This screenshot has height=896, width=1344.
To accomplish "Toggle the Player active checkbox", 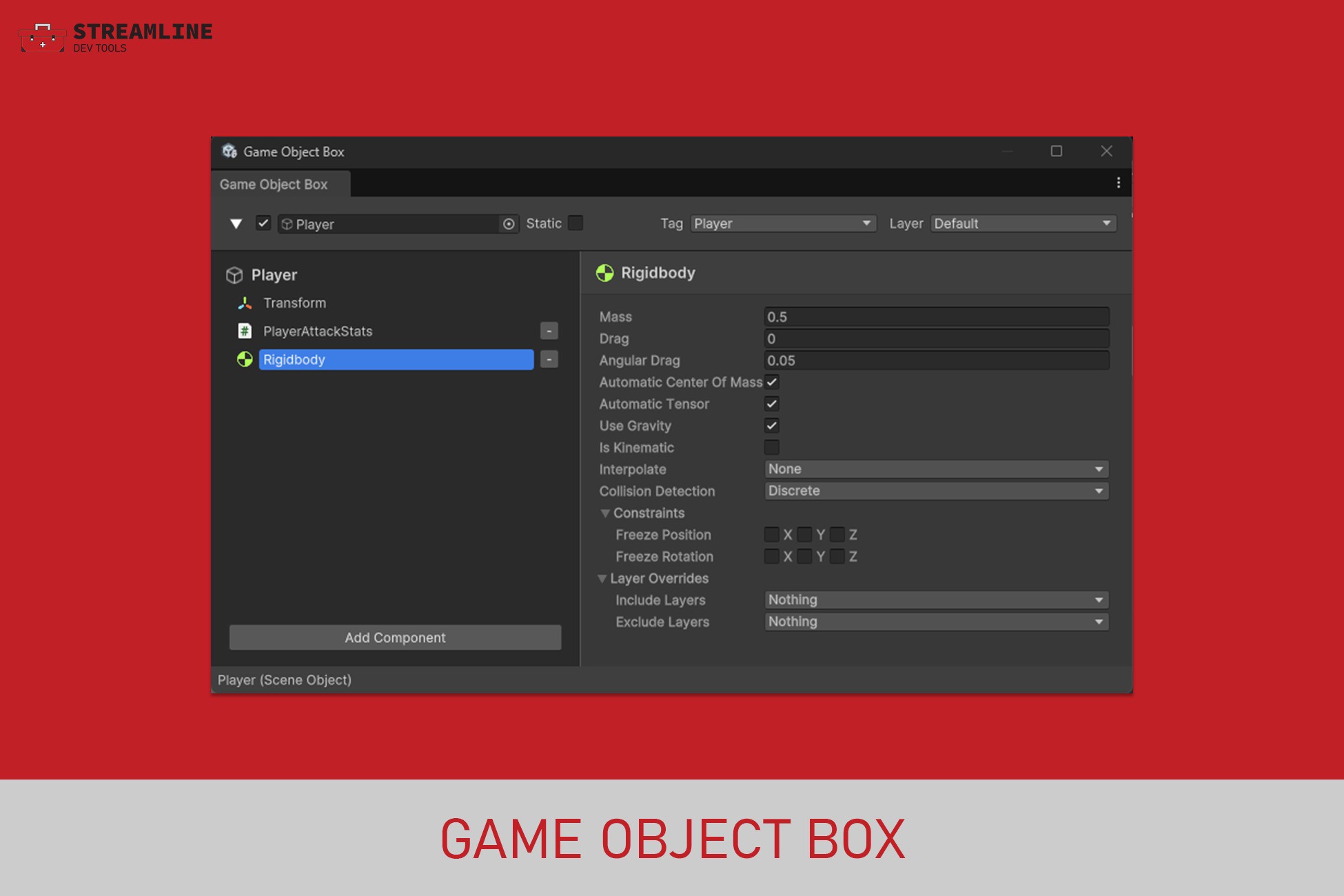I will [x=263, y=223].
